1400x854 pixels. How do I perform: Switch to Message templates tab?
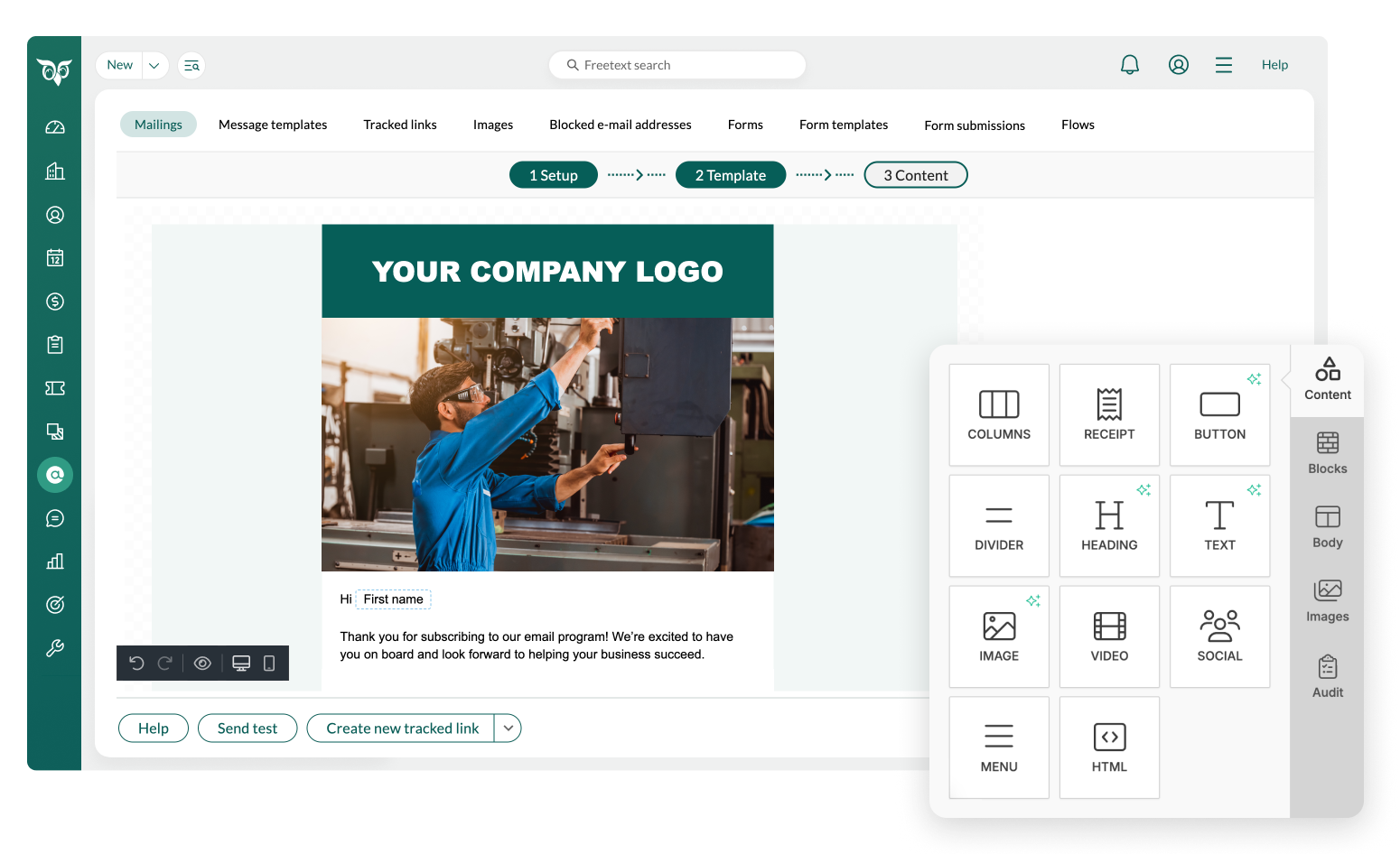point(273,125)
